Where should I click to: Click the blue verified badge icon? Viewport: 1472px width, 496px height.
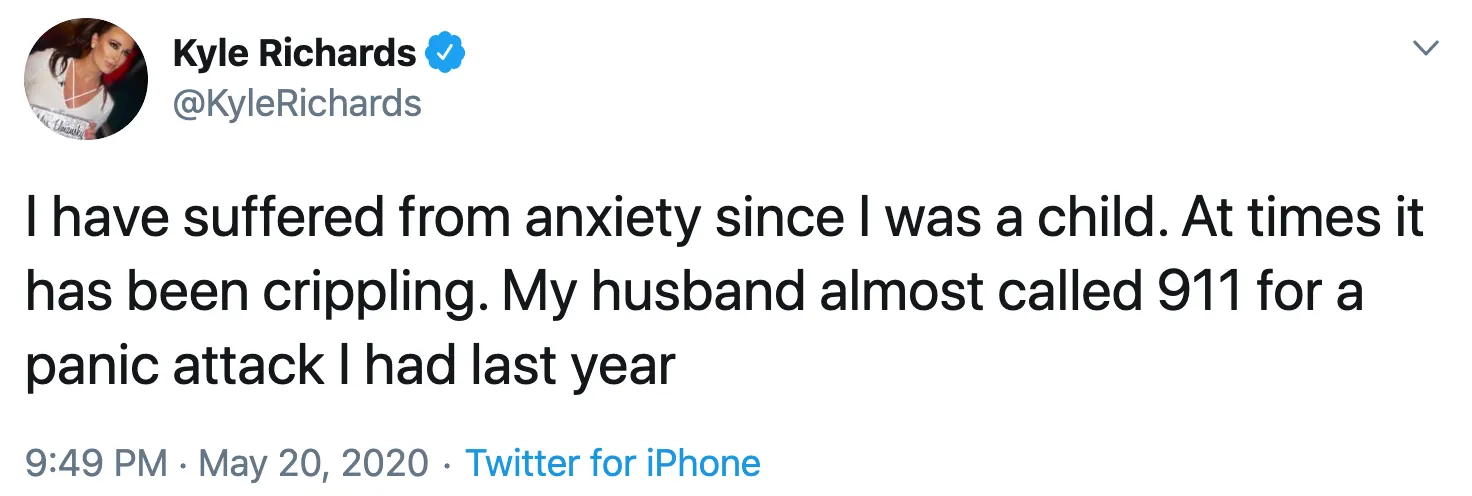point(444,54)
